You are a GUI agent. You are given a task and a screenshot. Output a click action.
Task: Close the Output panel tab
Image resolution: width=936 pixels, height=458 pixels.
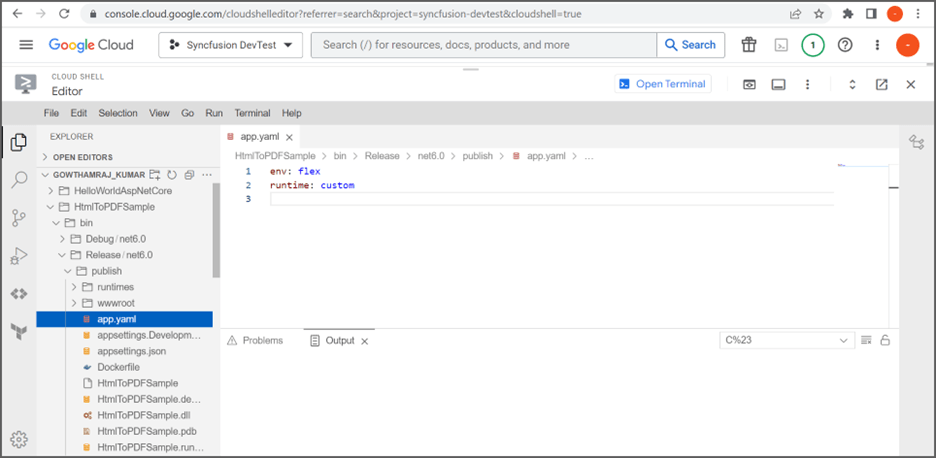tap(365, 341)
